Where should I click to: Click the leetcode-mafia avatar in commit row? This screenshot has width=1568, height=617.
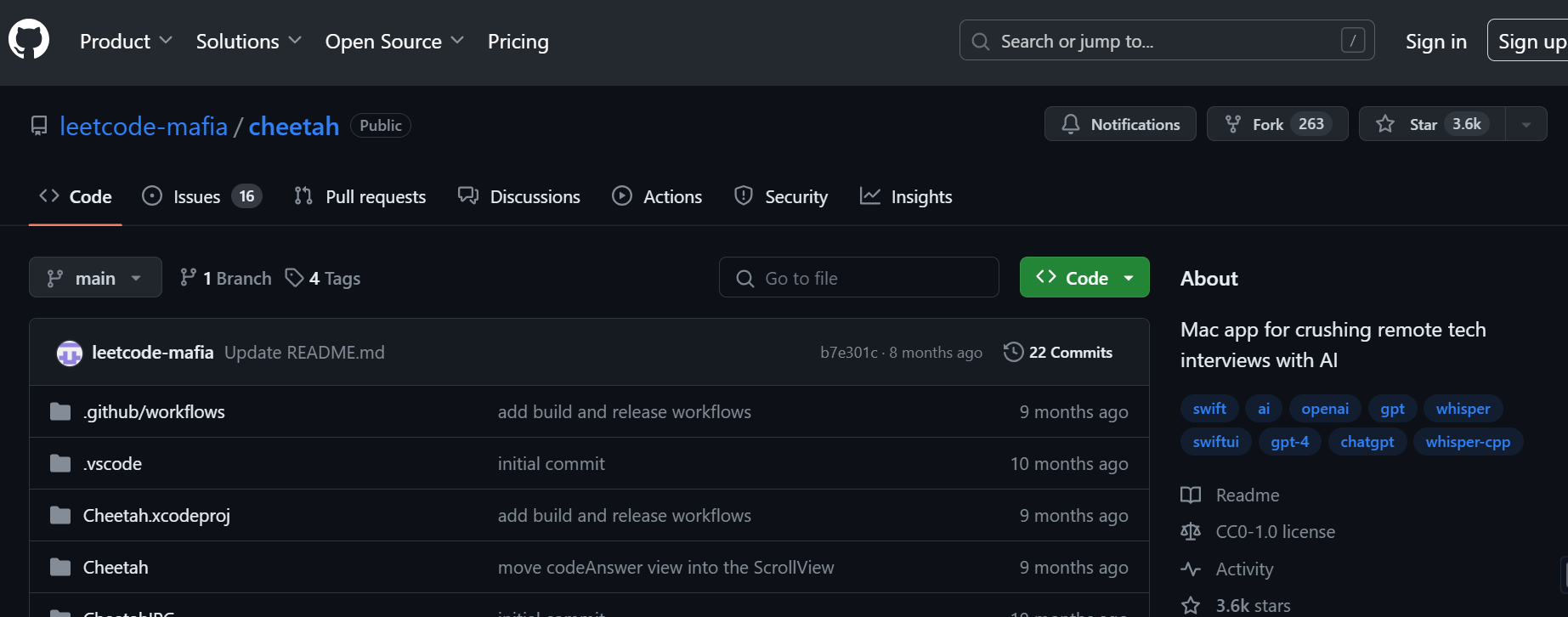[x=70, y=353]
